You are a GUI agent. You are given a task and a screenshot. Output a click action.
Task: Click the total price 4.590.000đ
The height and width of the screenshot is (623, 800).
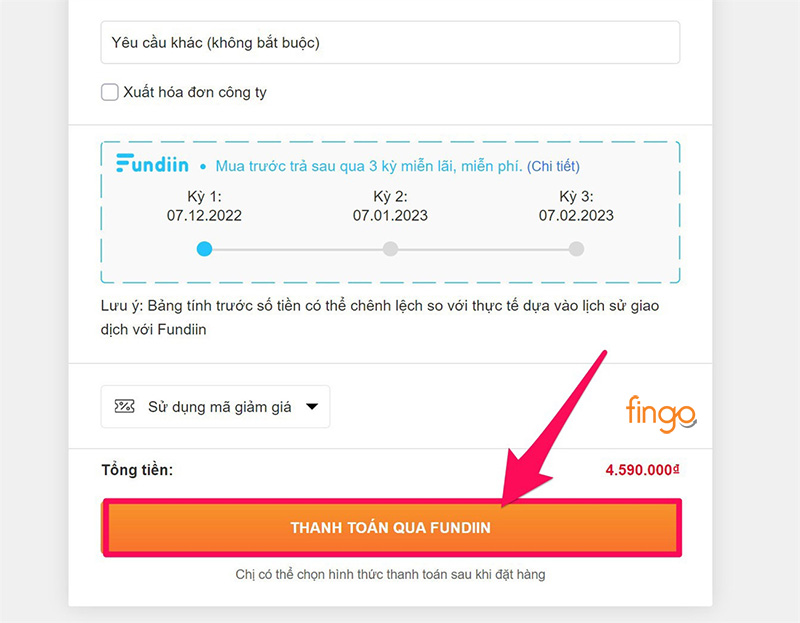pyautogui.click(x=642, y=470)
